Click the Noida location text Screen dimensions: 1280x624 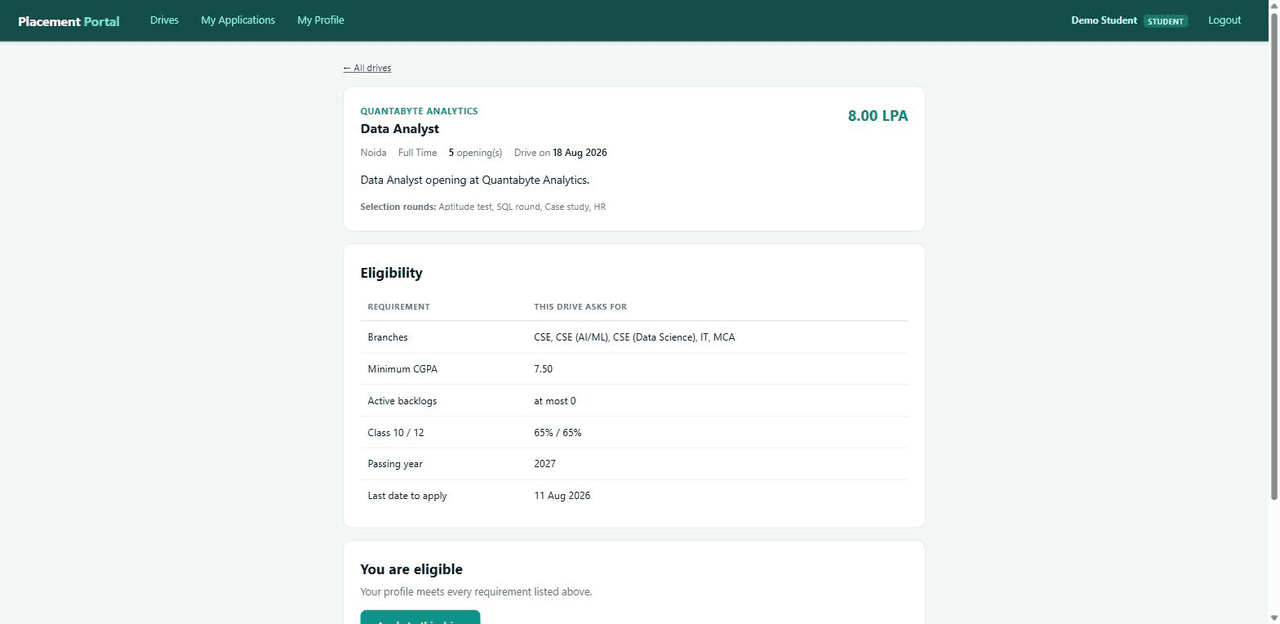click(x=373, y=153)
